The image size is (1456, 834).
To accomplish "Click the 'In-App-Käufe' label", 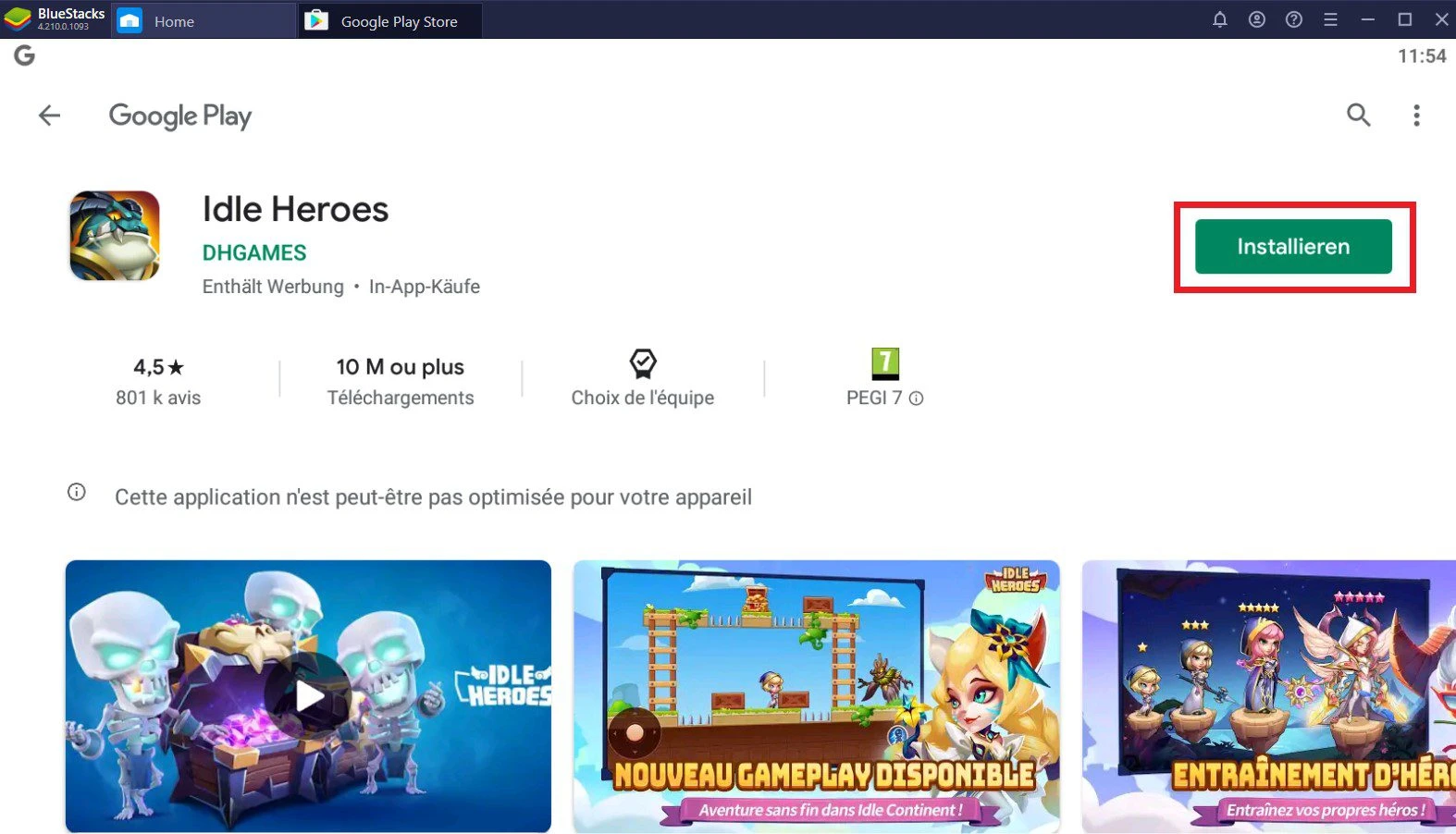I will click(425, 287).
